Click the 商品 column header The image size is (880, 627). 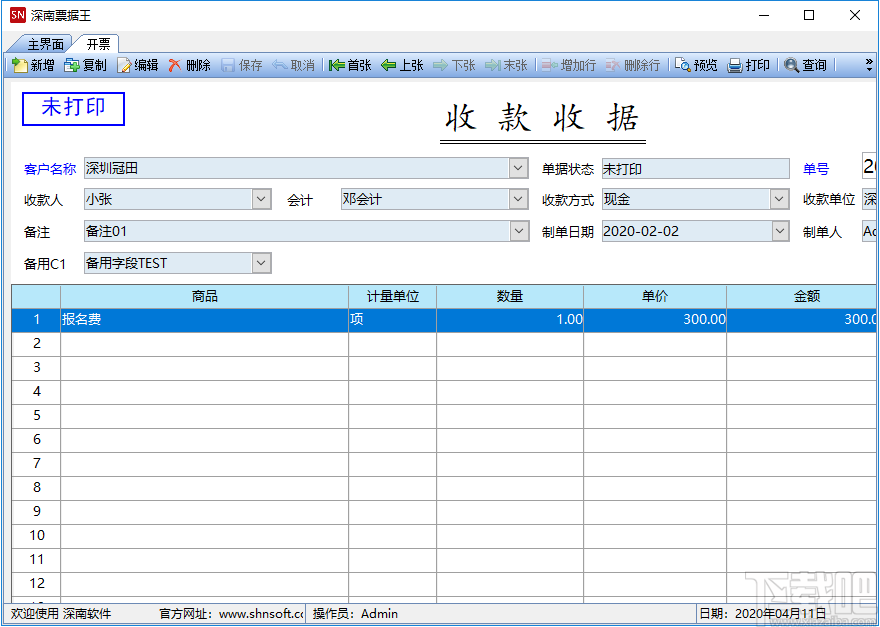pyautogui.click(x=204, y=296)
